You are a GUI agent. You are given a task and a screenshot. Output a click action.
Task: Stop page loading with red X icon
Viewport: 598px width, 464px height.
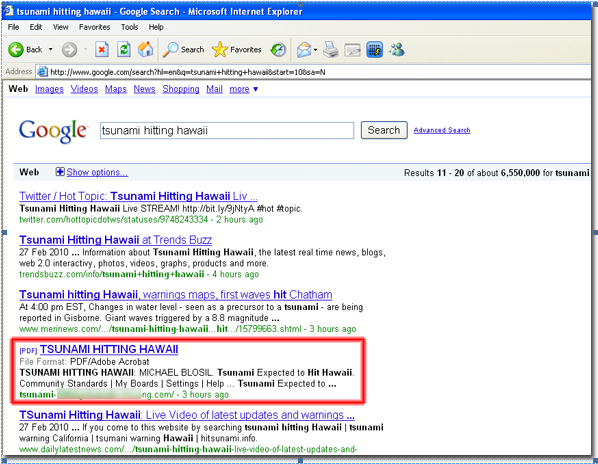pyautogui.click(x=102, y=50)
